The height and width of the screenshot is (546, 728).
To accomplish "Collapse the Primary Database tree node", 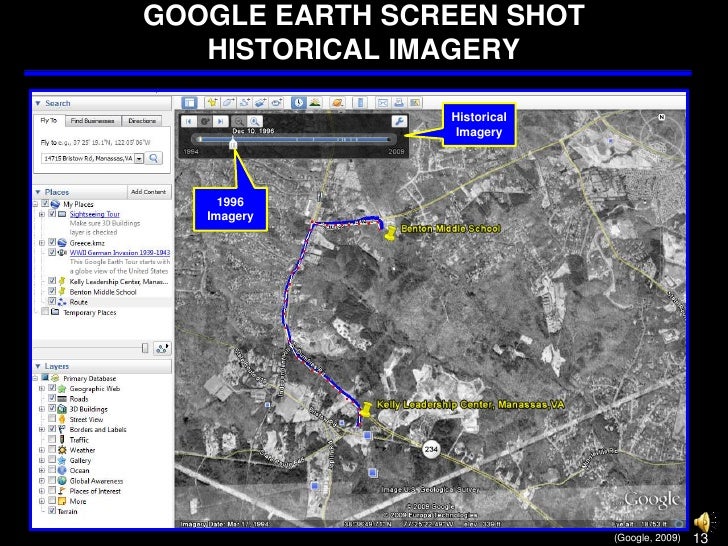I will tap(35, 378).
